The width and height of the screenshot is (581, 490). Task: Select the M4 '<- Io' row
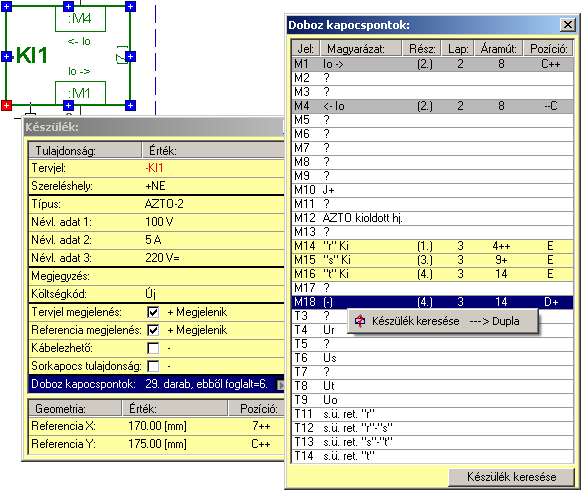pyautogui.click(x=432, y=106)
